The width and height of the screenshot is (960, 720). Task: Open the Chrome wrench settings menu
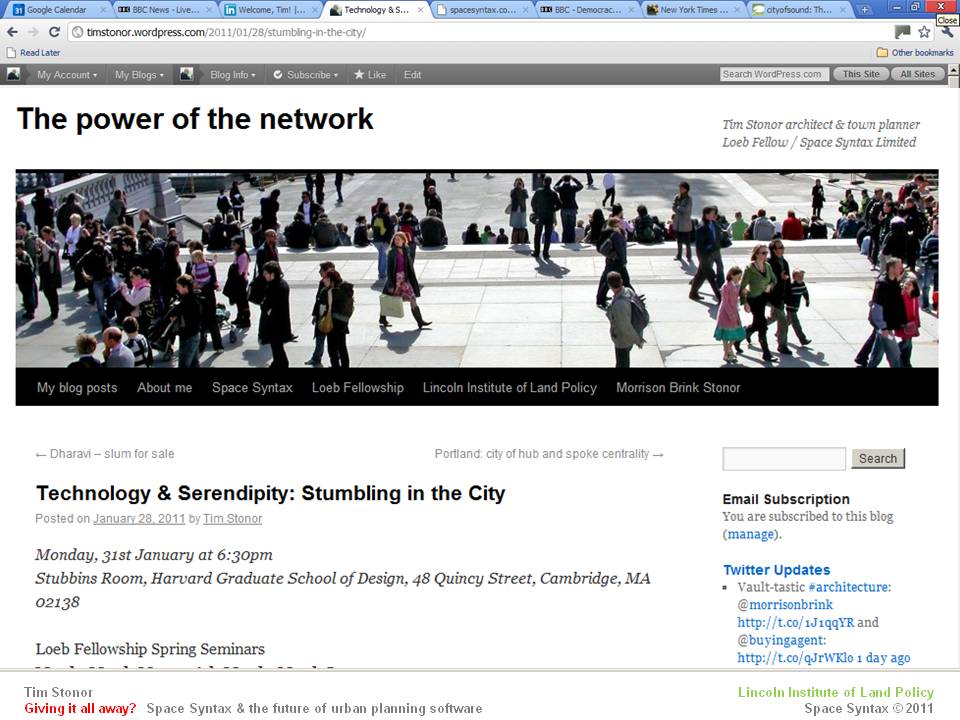(946, 32)
